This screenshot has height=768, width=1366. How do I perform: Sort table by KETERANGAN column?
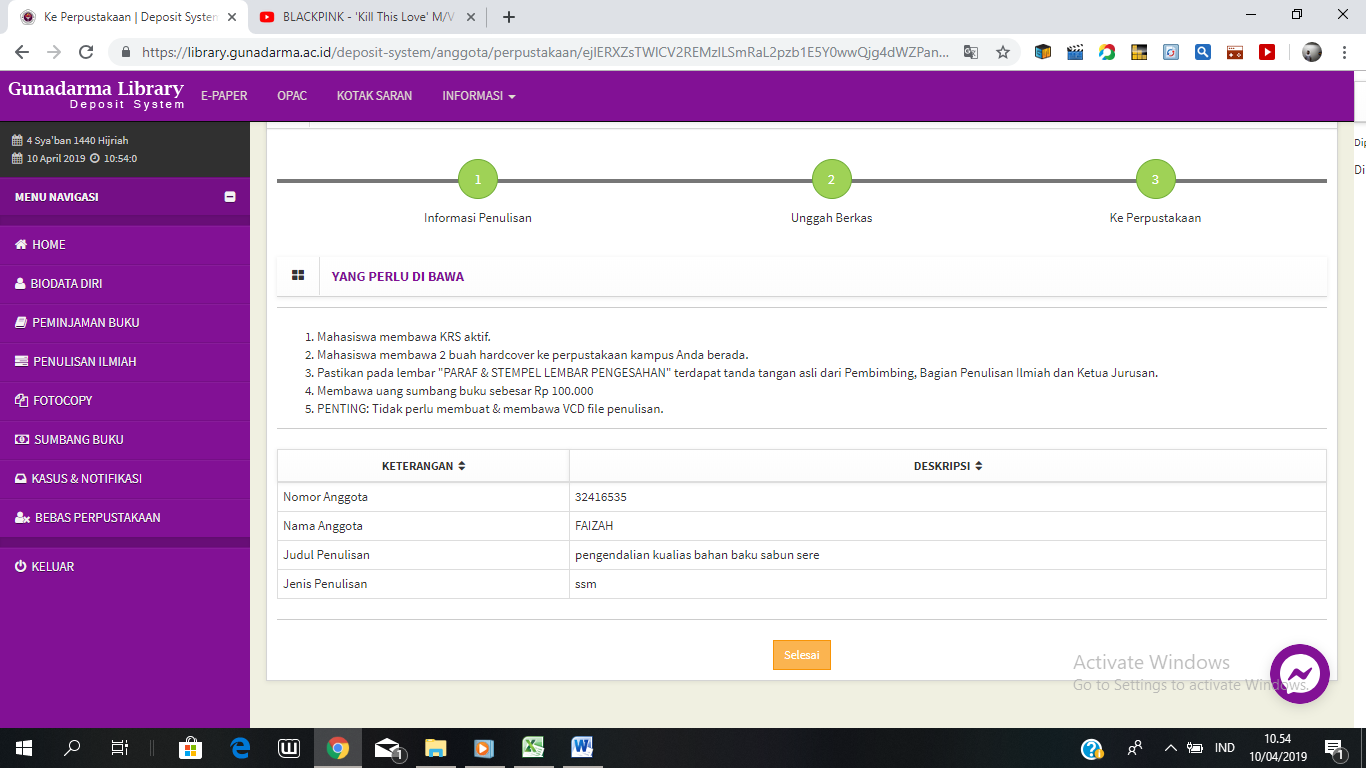423,466
